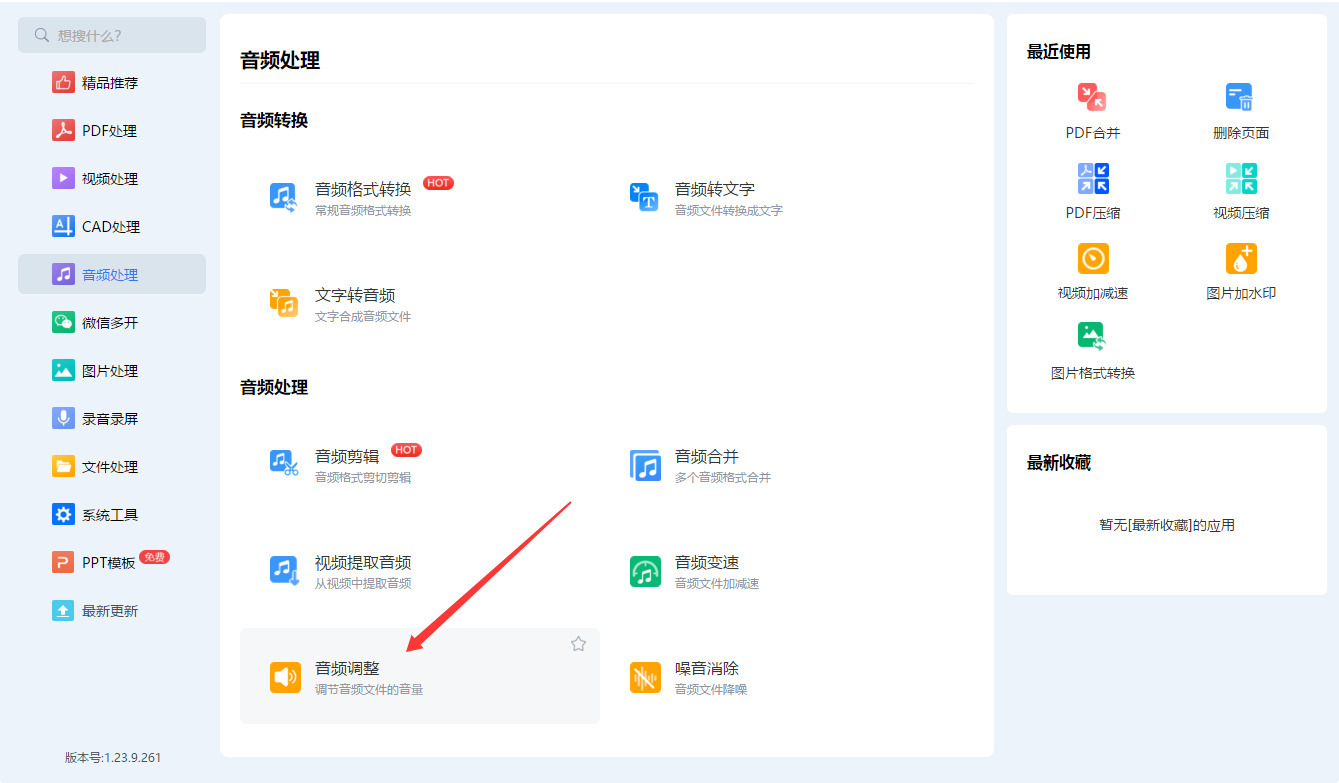Launch the 文字转音频 icon
Image resolution: width=1339 pixels, height=783 pixels.
284,303
